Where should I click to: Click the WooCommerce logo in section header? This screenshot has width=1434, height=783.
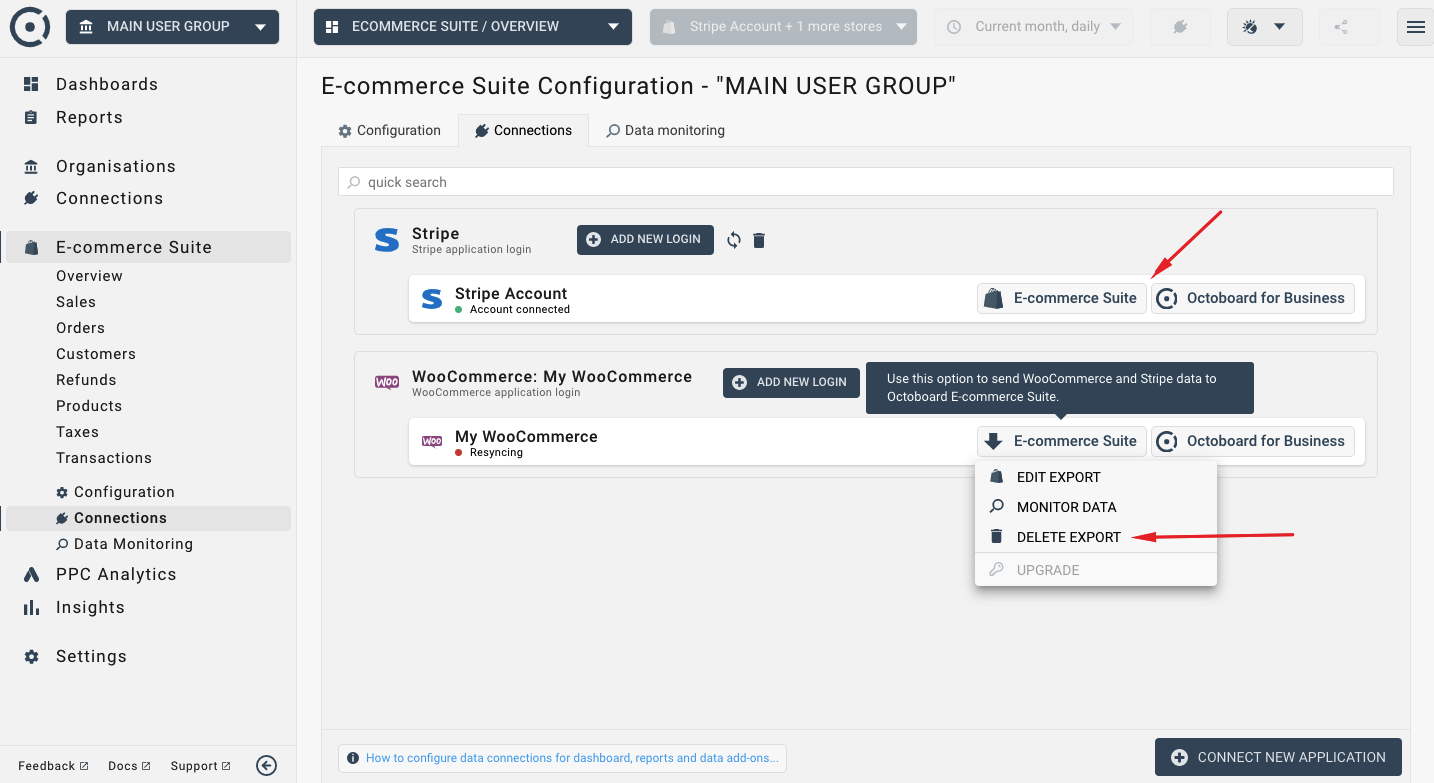pos(387,382)
